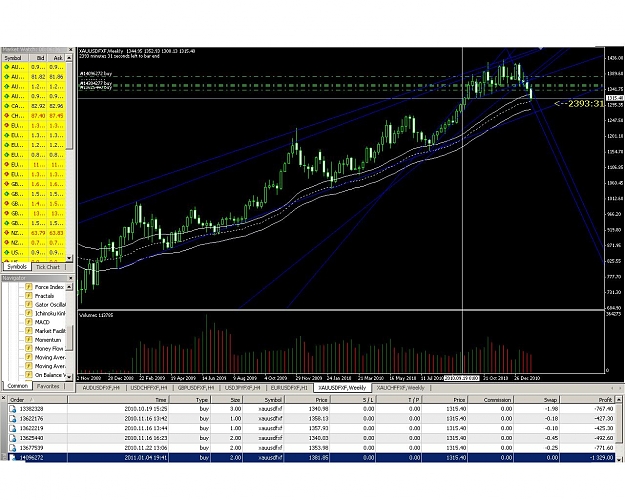Image resolution: width=625 pixels, height=500 pixels.
Task: Open the Favorites tab in Navigator
Action: pyautogui.click(x=48, y=386)
